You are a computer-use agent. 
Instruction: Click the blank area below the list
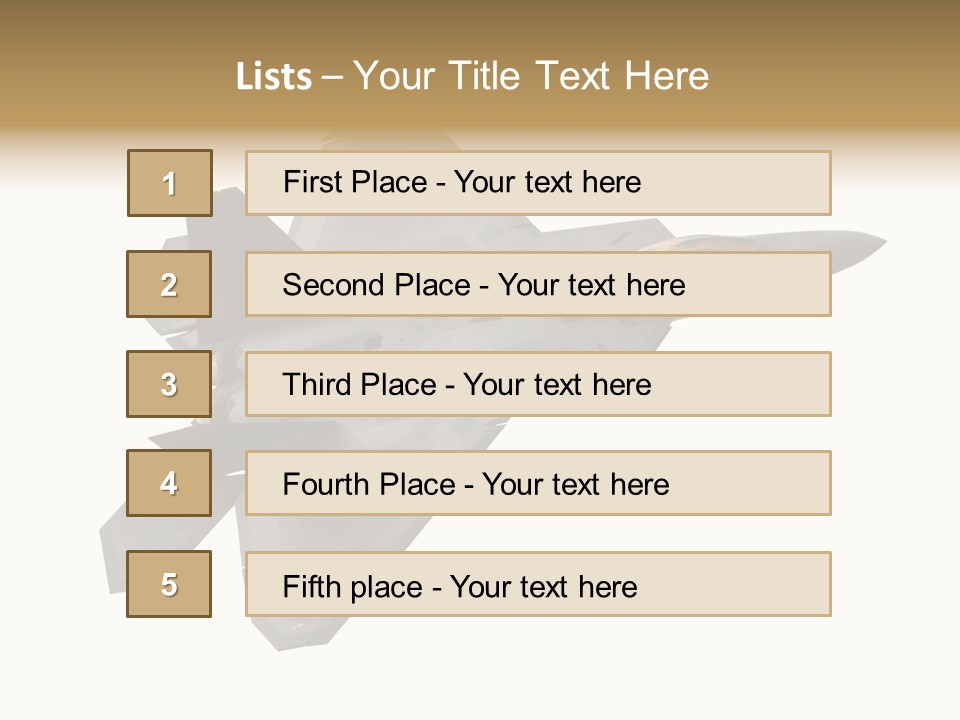pos(480,670)
